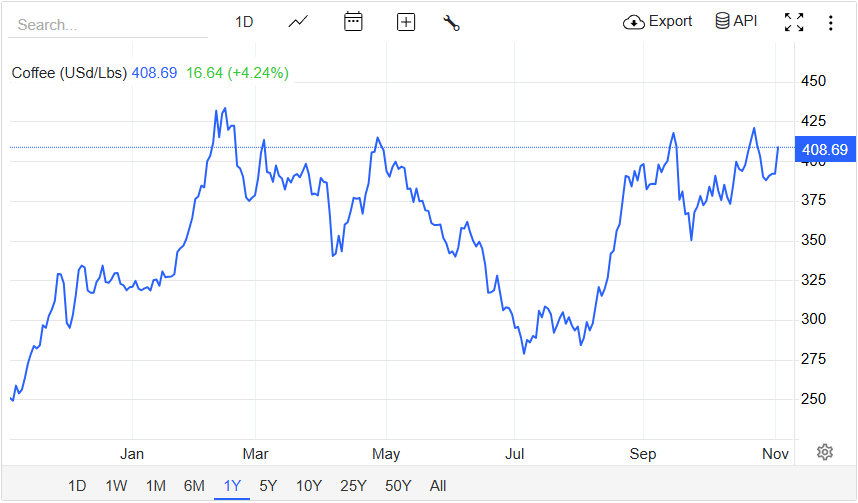Toggle fullscreen chart view

pos(794,22)
